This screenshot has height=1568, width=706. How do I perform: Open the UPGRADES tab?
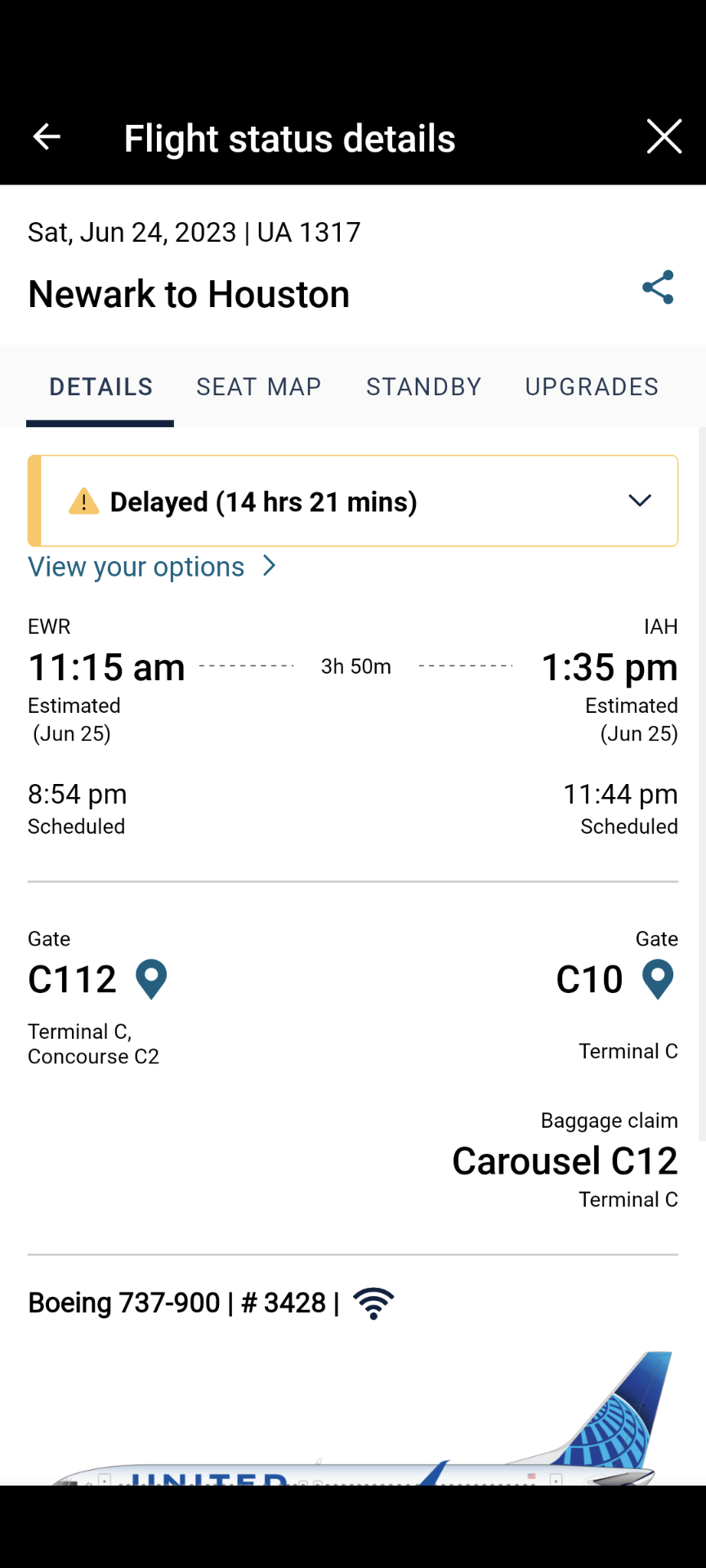click(x=592, y=387)
